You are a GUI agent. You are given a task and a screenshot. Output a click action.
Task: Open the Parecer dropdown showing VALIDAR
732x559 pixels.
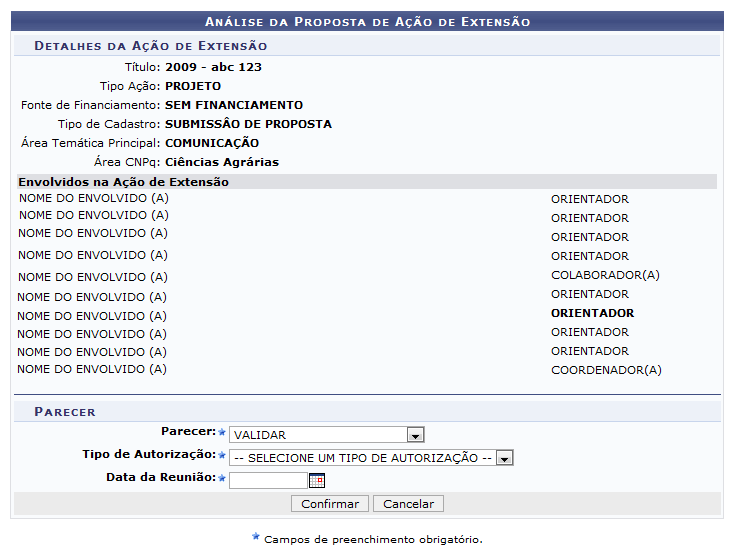(x=326, y=435)
